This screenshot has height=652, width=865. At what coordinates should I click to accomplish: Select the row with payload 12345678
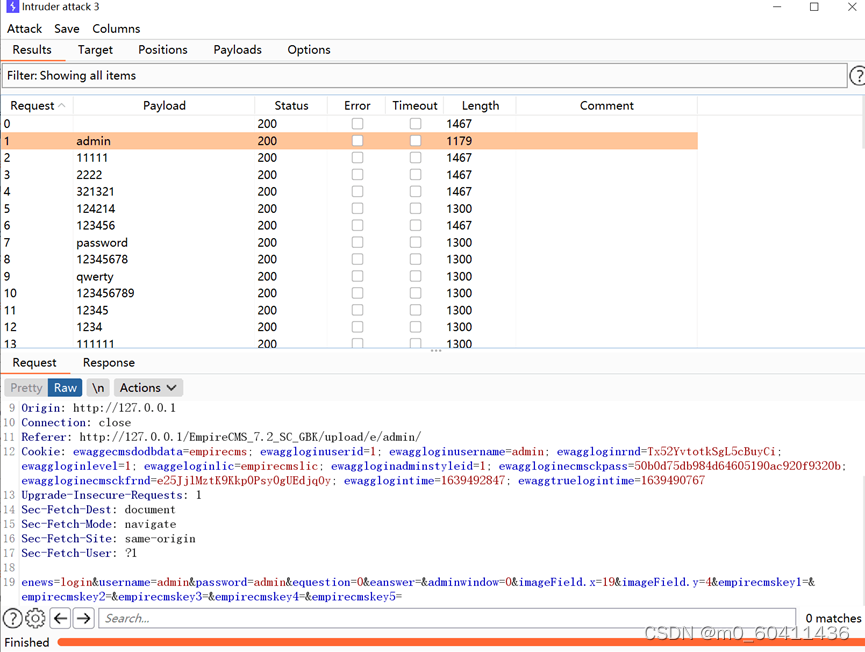(349, 259)
